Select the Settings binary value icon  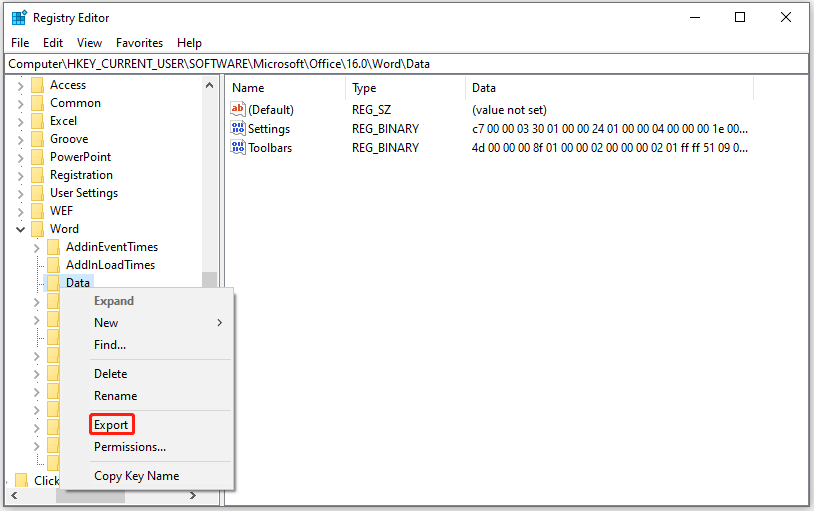[238, 129]
